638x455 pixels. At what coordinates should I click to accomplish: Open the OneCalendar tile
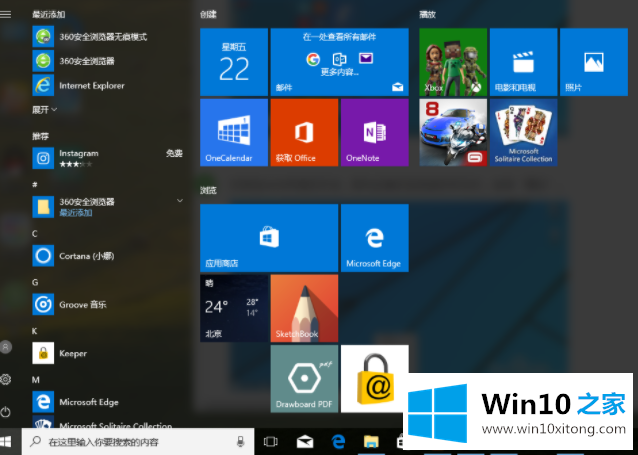coord(234,132)
